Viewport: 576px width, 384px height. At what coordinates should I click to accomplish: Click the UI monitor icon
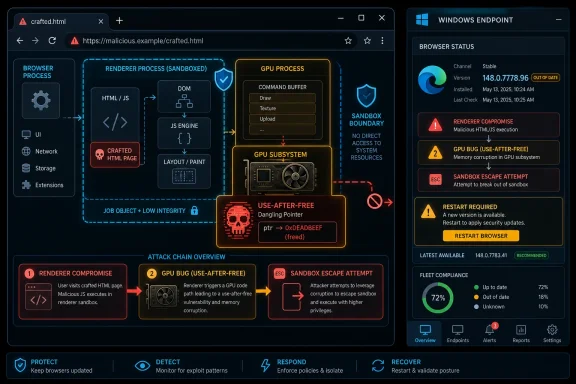(x=26, y=134)
